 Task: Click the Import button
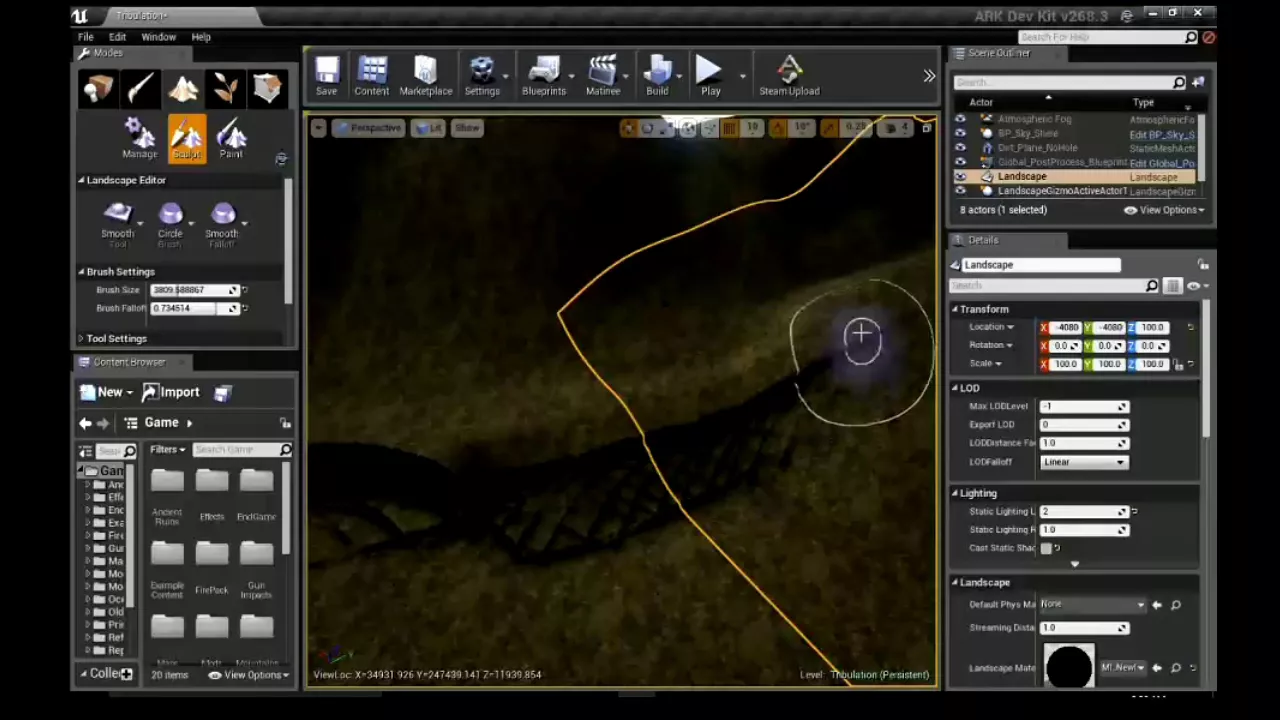click(172, 392)
